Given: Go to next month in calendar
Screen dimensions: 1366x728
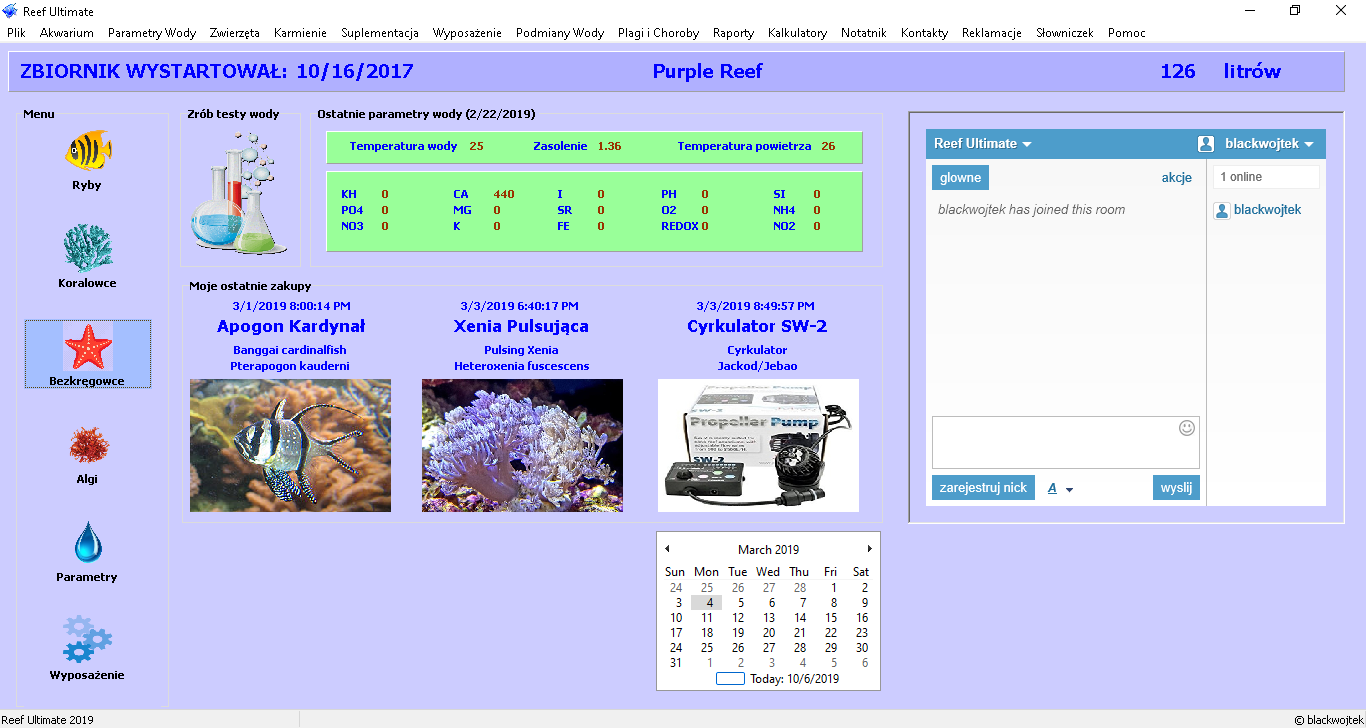Looking at the screenshot, I should 869,549.
